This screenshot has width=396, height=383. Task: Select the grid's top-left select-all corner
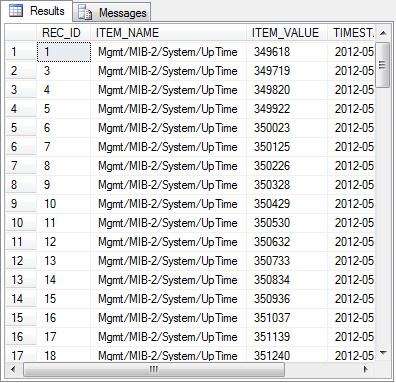[21, 33]
